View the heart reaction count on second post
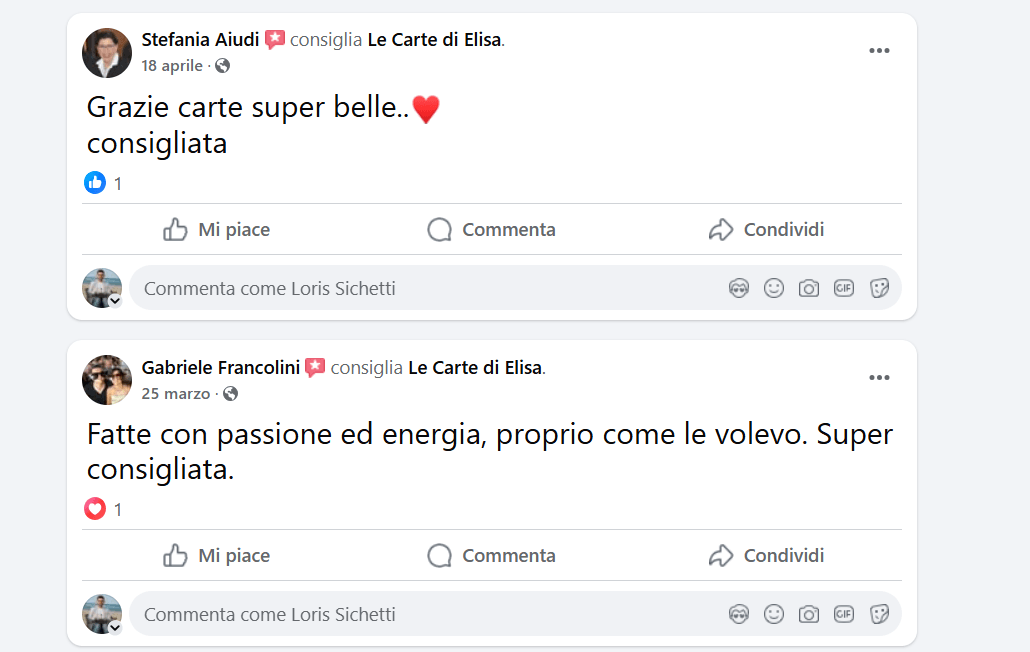This screenshot has height=652, width=1030. click(103, 509)
